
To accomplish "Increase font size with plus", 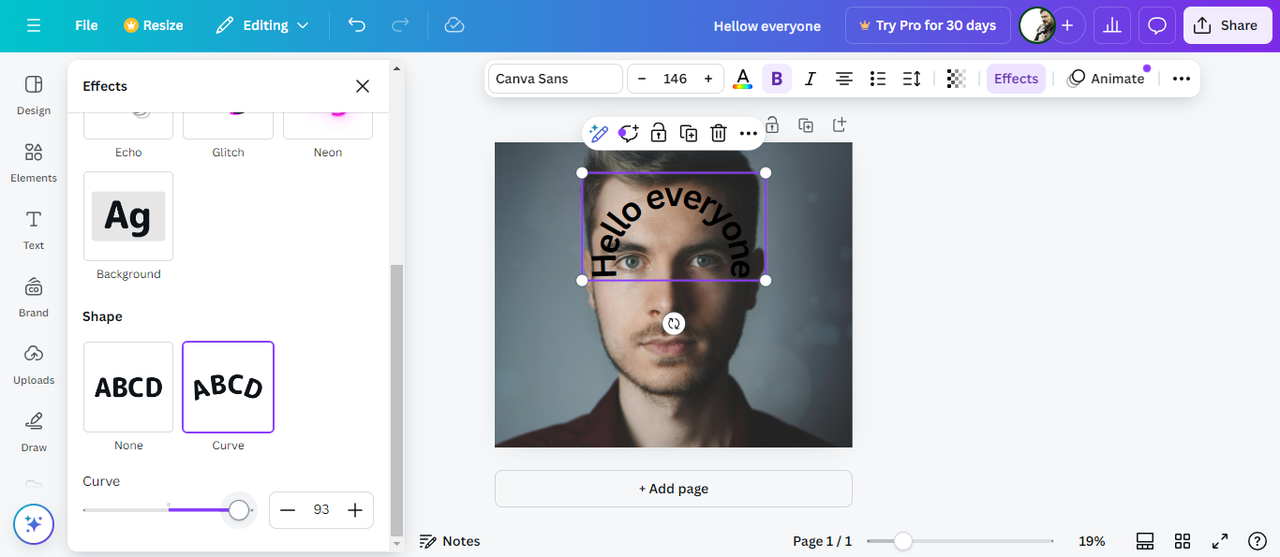I will 708,79.
